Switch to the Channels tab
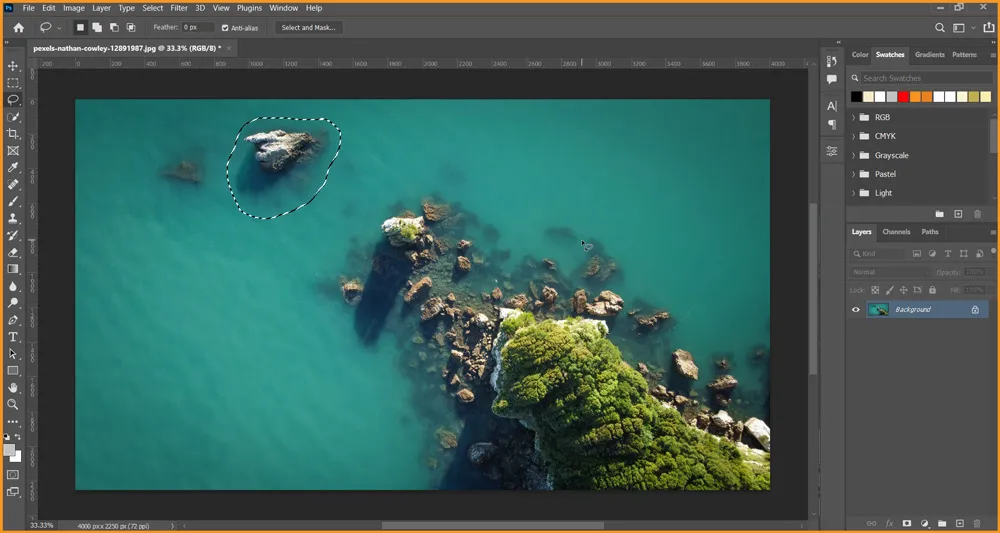Viewport: 1000px width, 533px height. (x=896, y=232)
